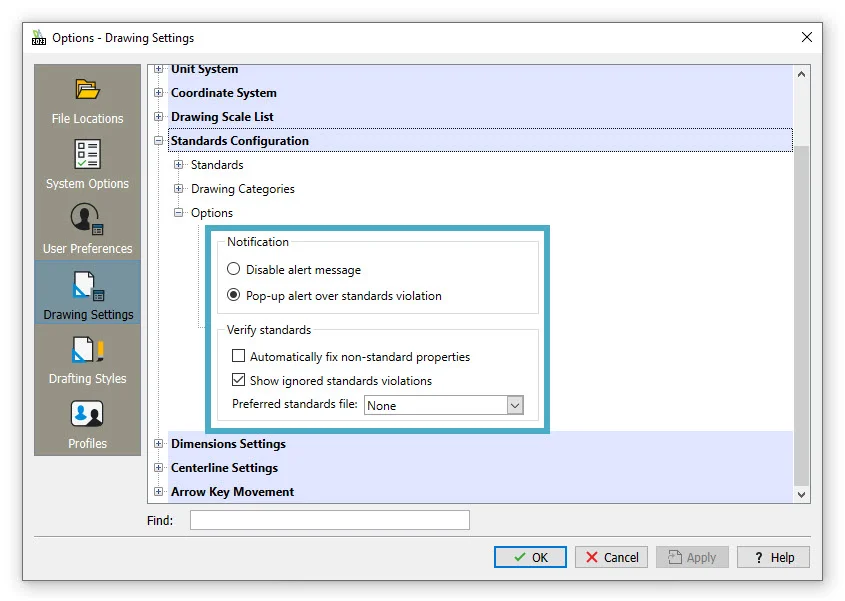Enable Automatically fix non-standard properties
The height and width of the screenshot is (601, 845).
point(238,356)
